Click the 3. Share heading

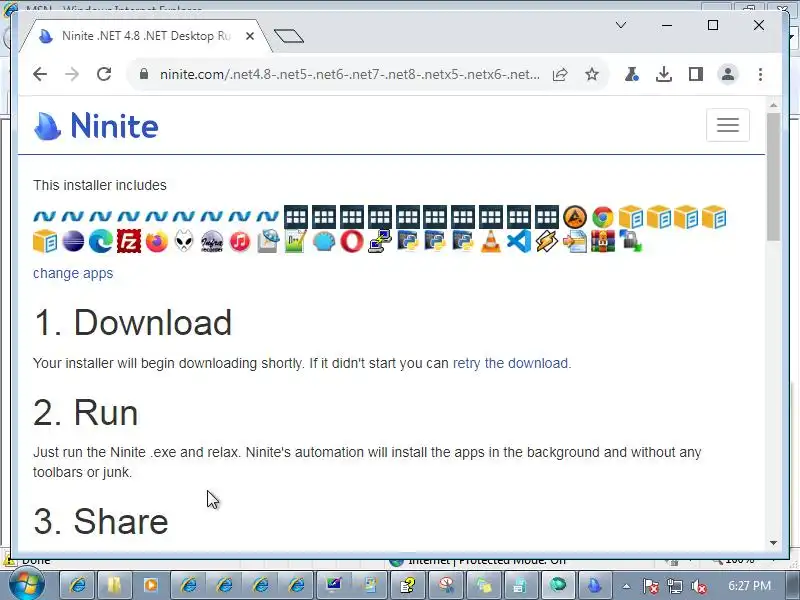101,521
